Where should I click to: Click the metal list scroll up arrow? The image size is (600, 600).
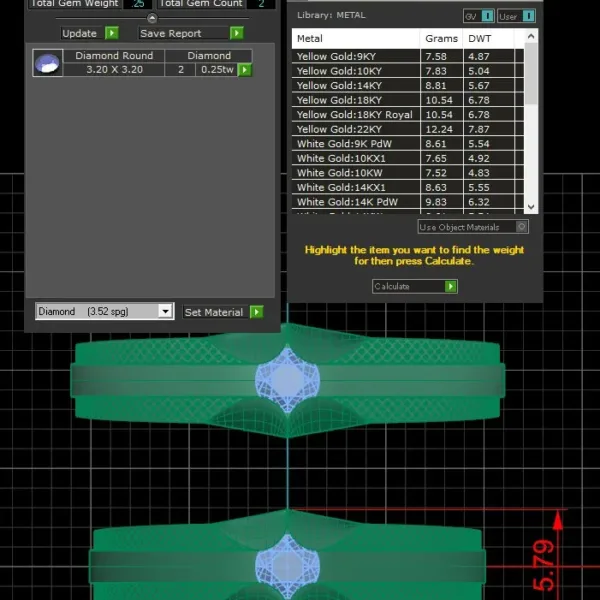click(531, 36)
